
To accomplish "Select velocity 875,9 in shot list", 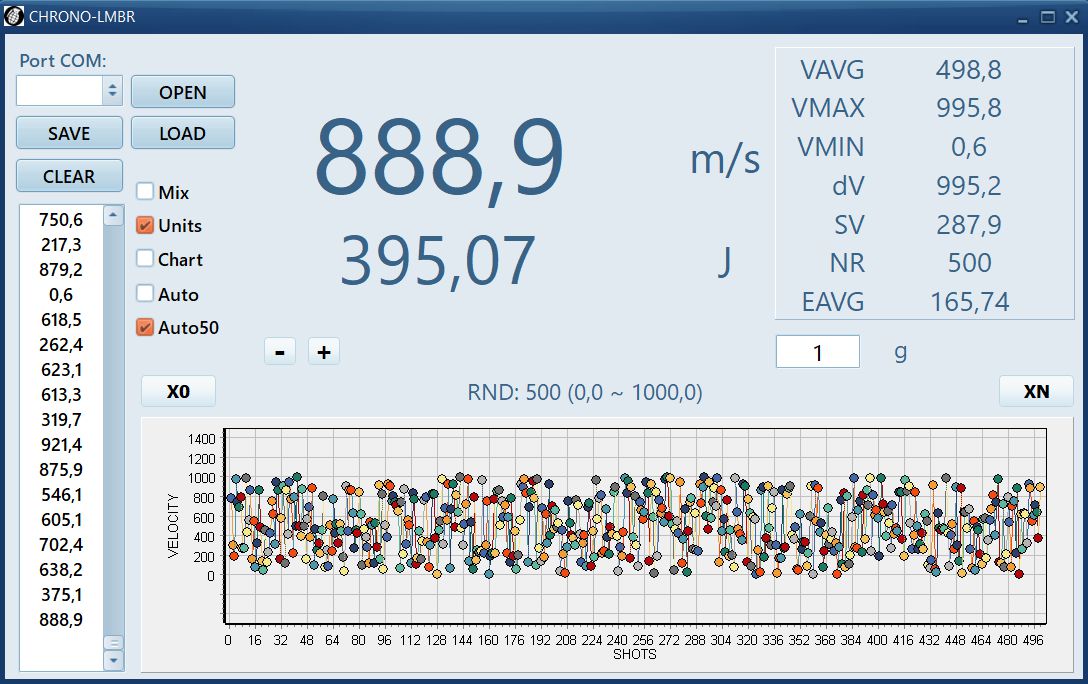I will (61, 470).
